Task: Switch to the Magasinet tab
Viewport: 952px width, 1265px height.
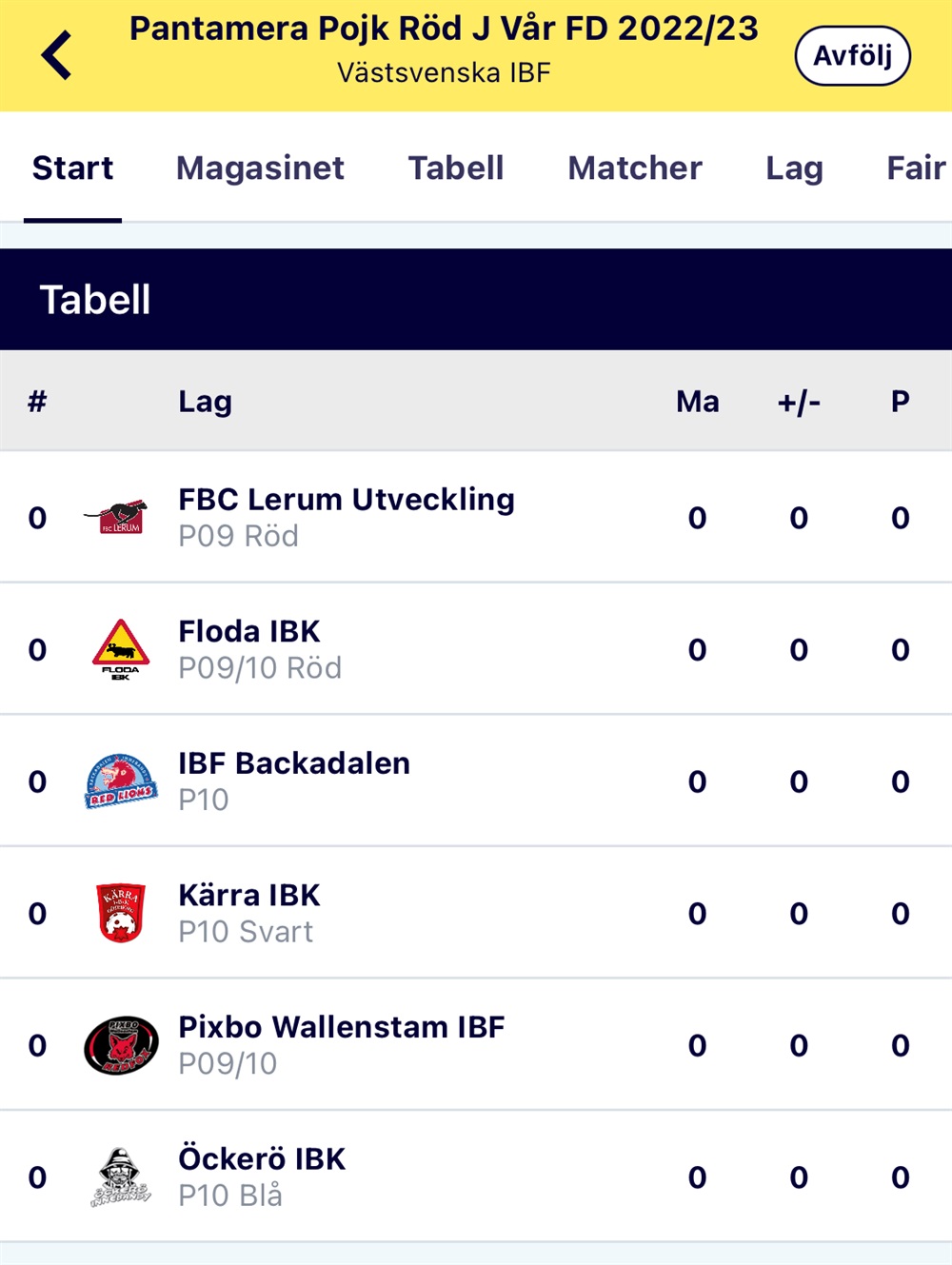Action: coord(260,168)
